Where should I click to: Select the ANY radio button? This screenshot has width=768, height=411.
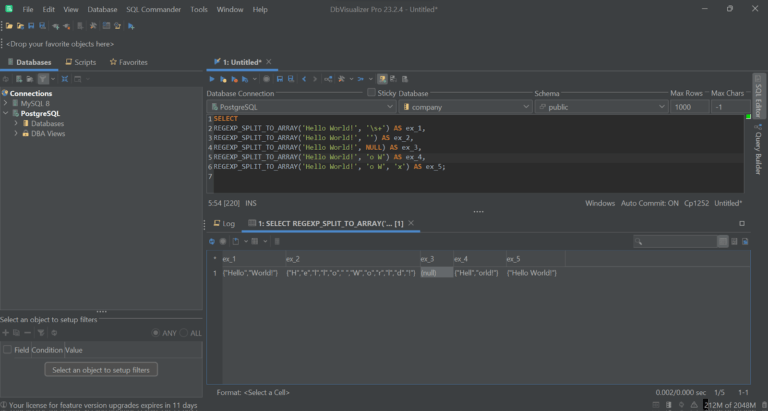click(x=156, y=333)
